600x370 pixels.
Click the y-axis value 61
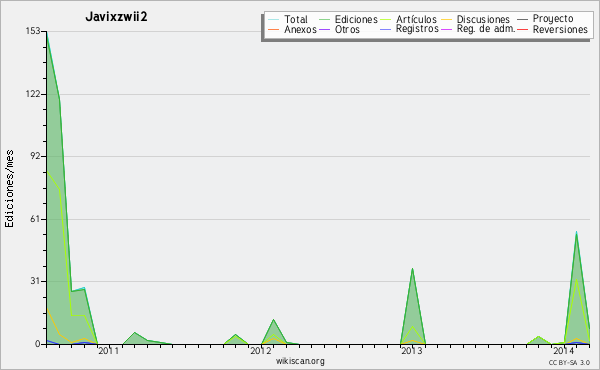coord(35,219)
